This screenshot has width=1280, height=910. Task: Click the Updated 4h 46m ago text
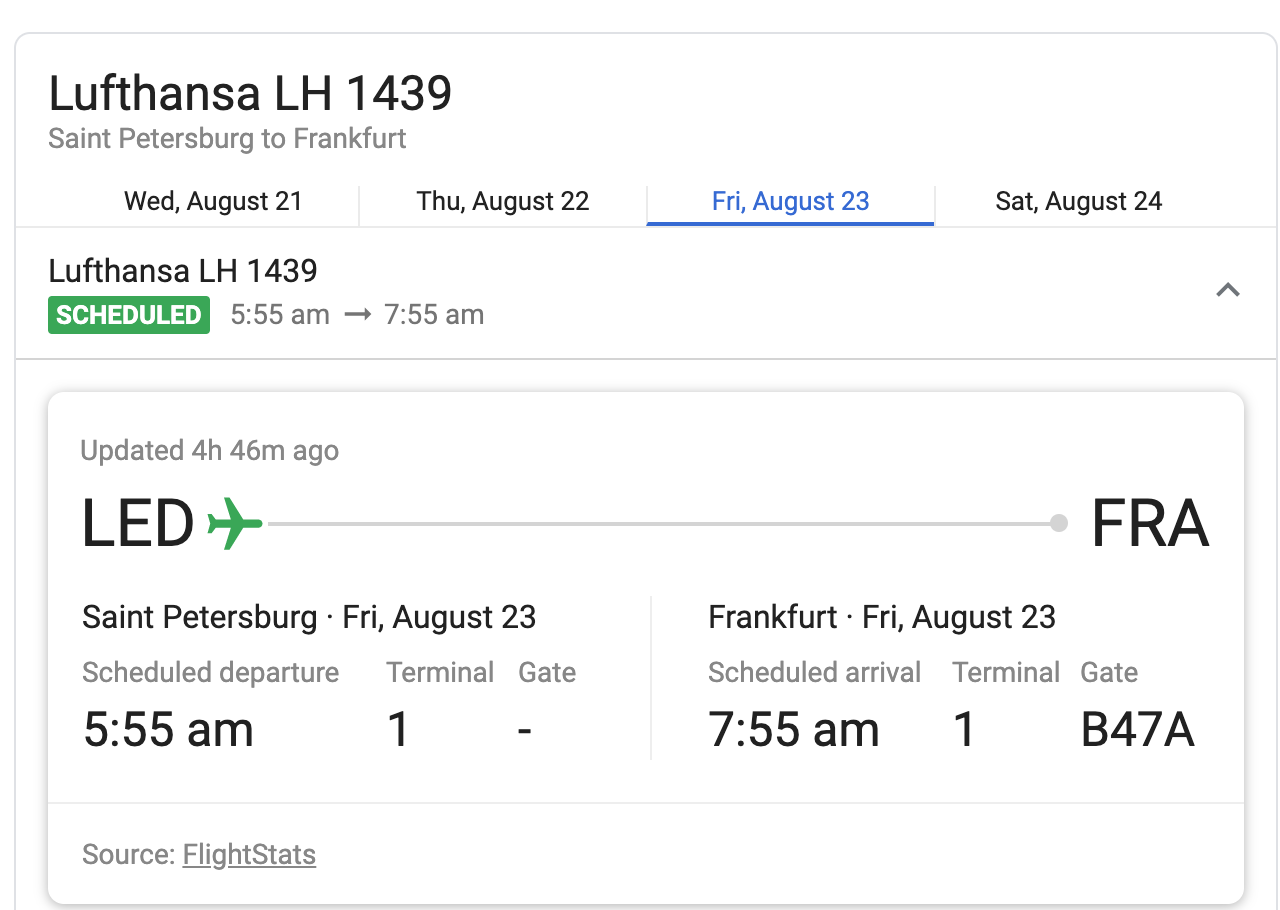[210, 451]
